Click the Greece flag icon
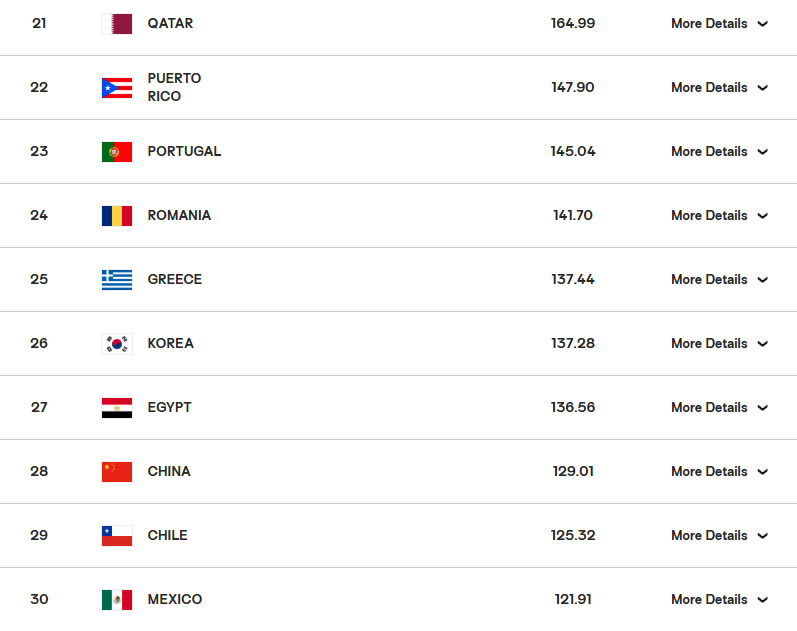Screen dimensions: 797x631 pyautogui.click(x=117, y=280)
